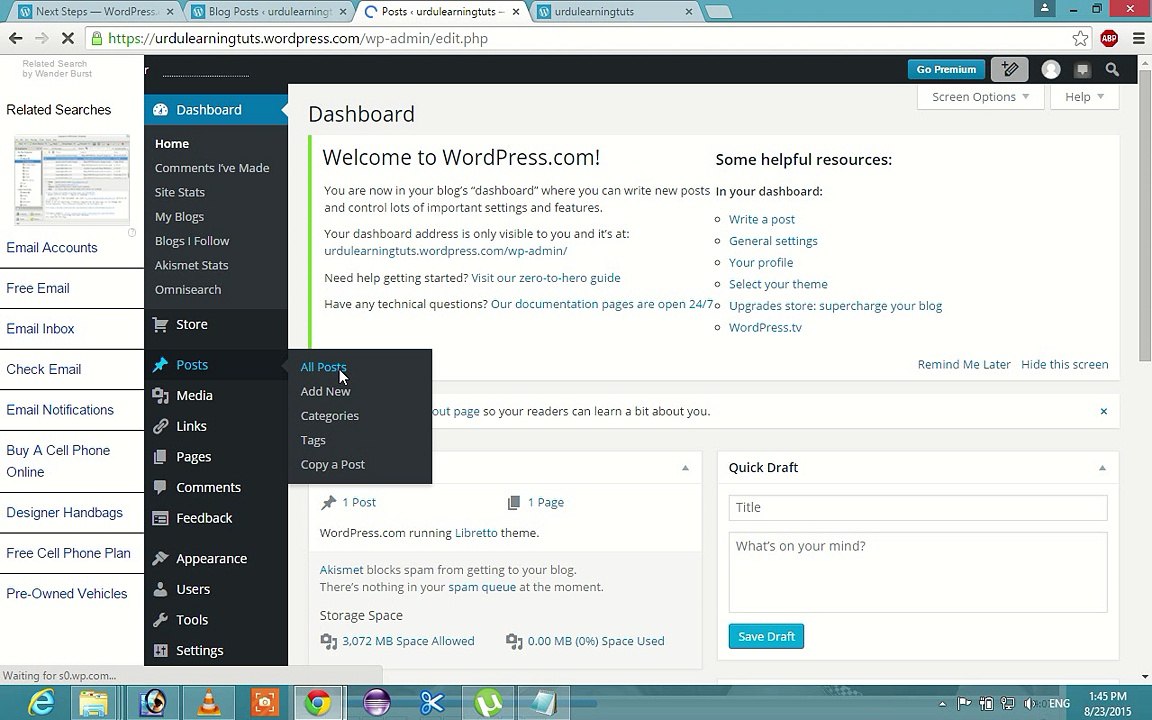Click the Posts pushpin icon

pyautogui.click(x=160, y=365)
